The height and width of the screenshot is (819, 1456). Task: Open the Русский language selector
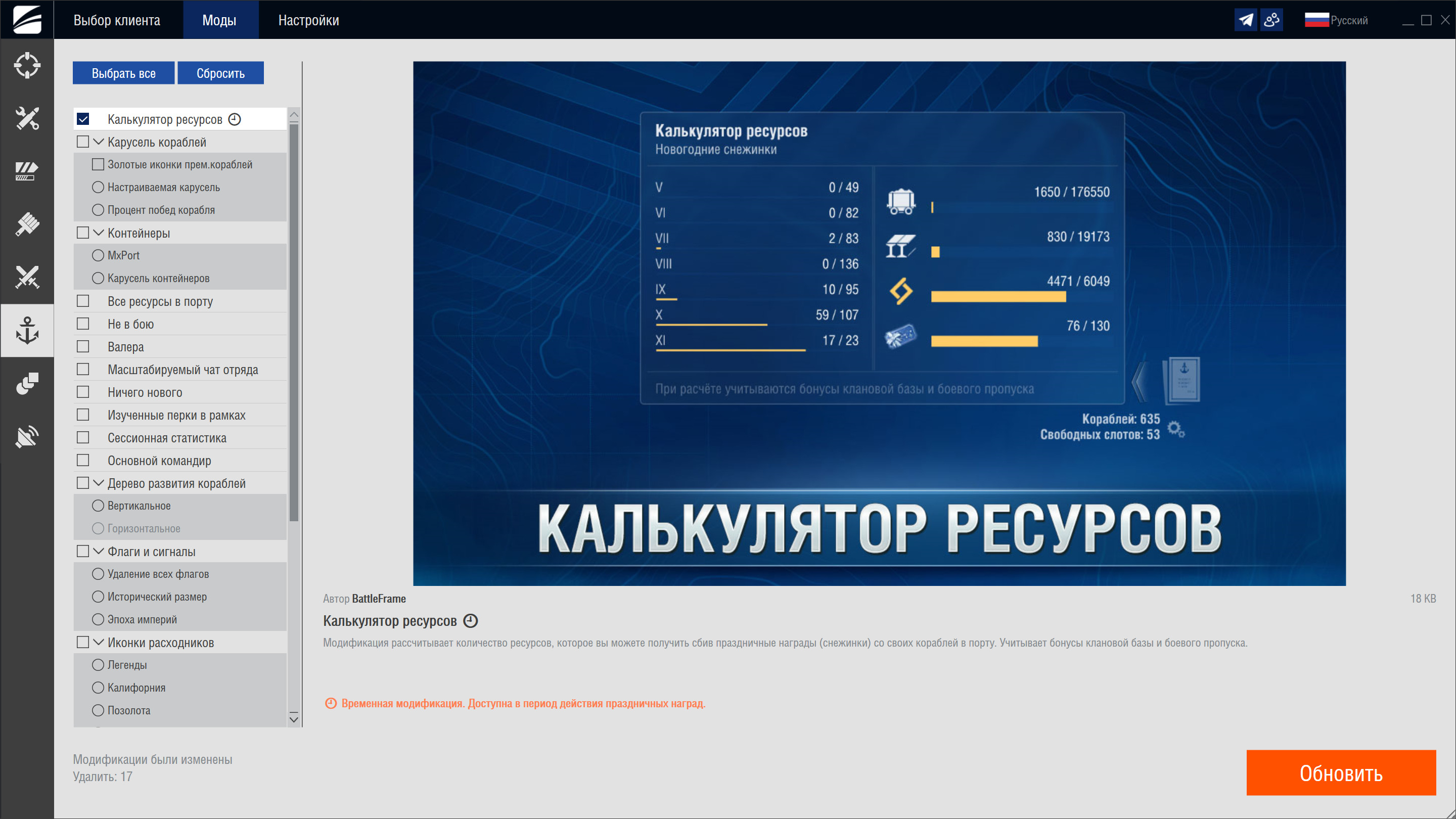(x=1336, y=20)
